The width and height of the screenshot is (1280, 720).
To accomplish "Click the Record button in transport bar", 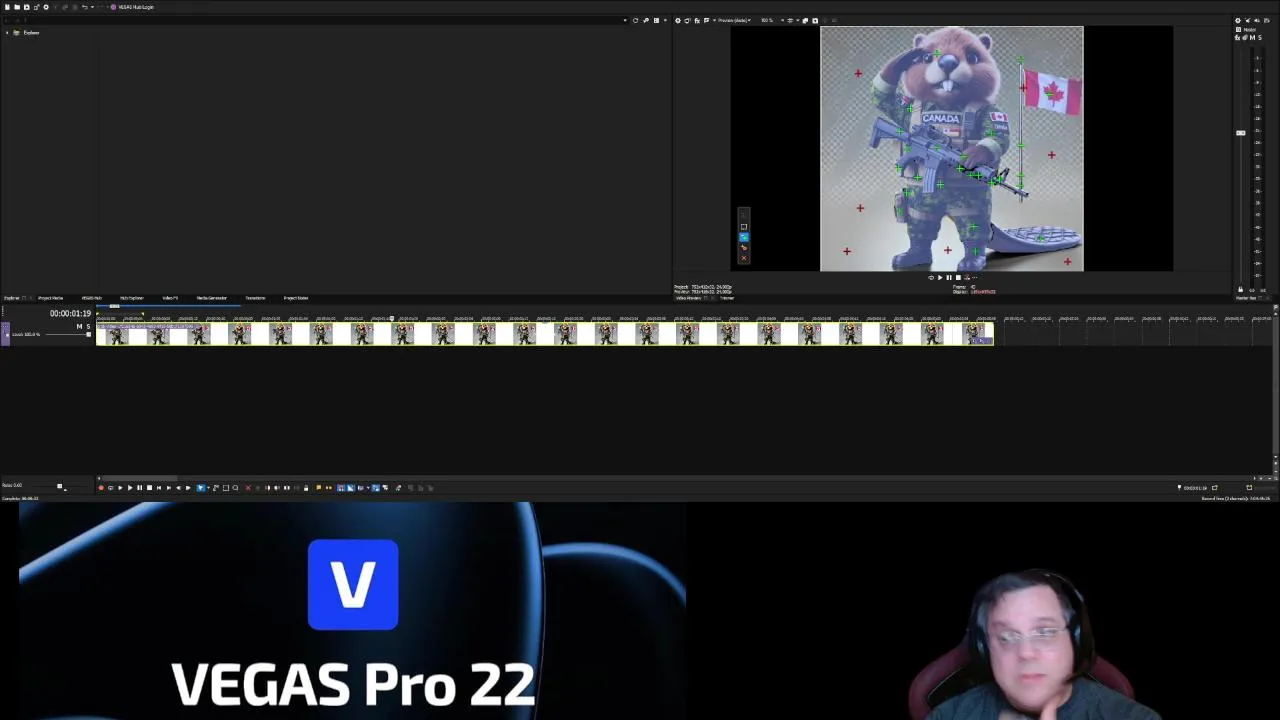I will (x=101, y=488).
